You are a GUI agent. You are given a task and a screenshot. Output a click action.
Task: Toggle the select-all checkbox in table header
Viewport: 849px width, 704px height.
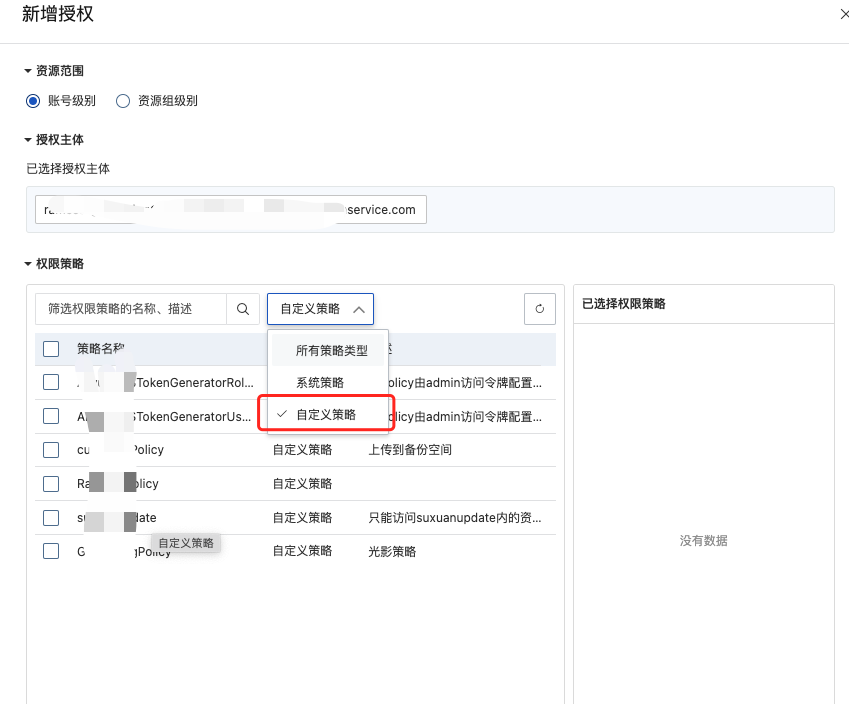(51, 349)
